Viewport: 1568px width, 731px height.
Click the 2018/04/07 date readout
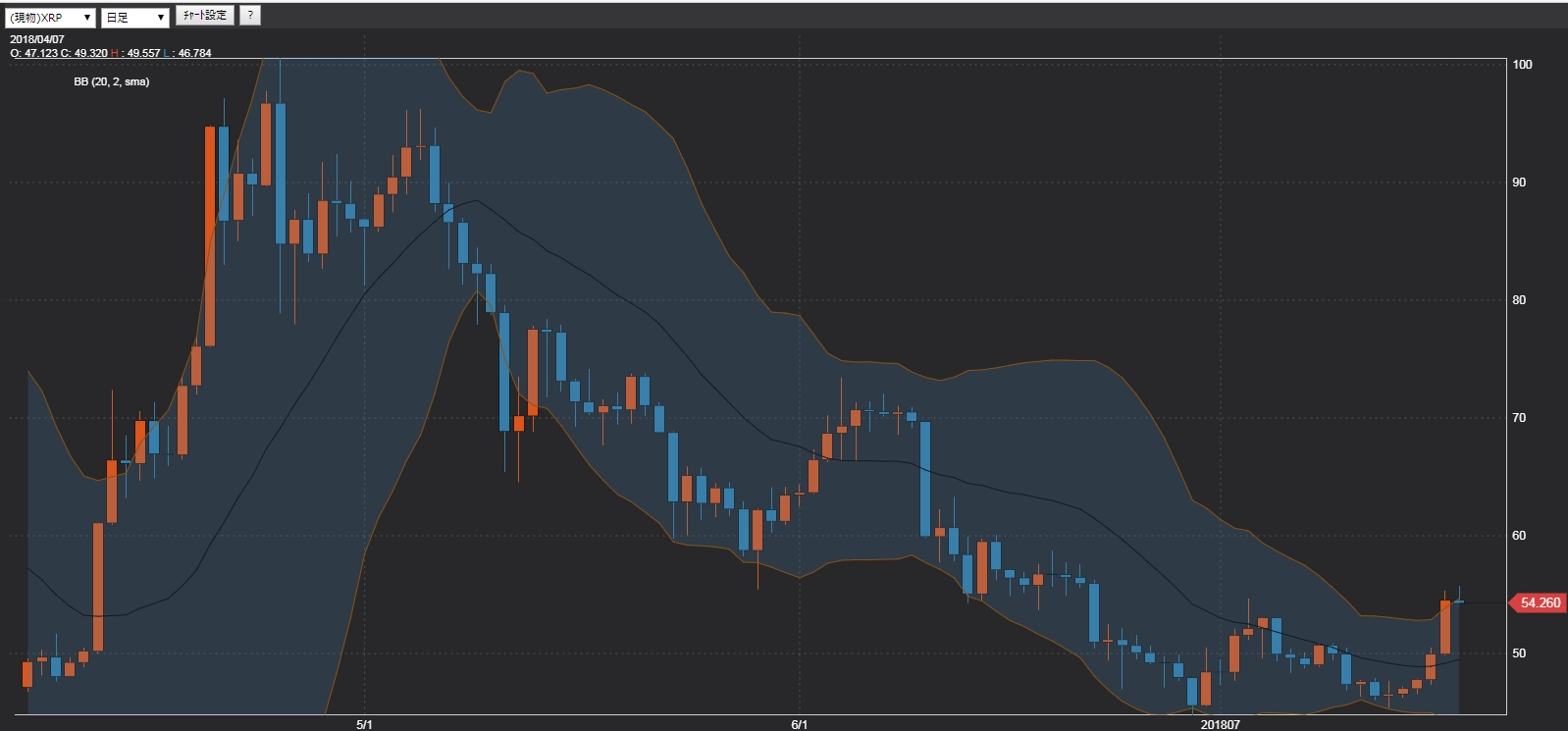[x=37, y=39]
